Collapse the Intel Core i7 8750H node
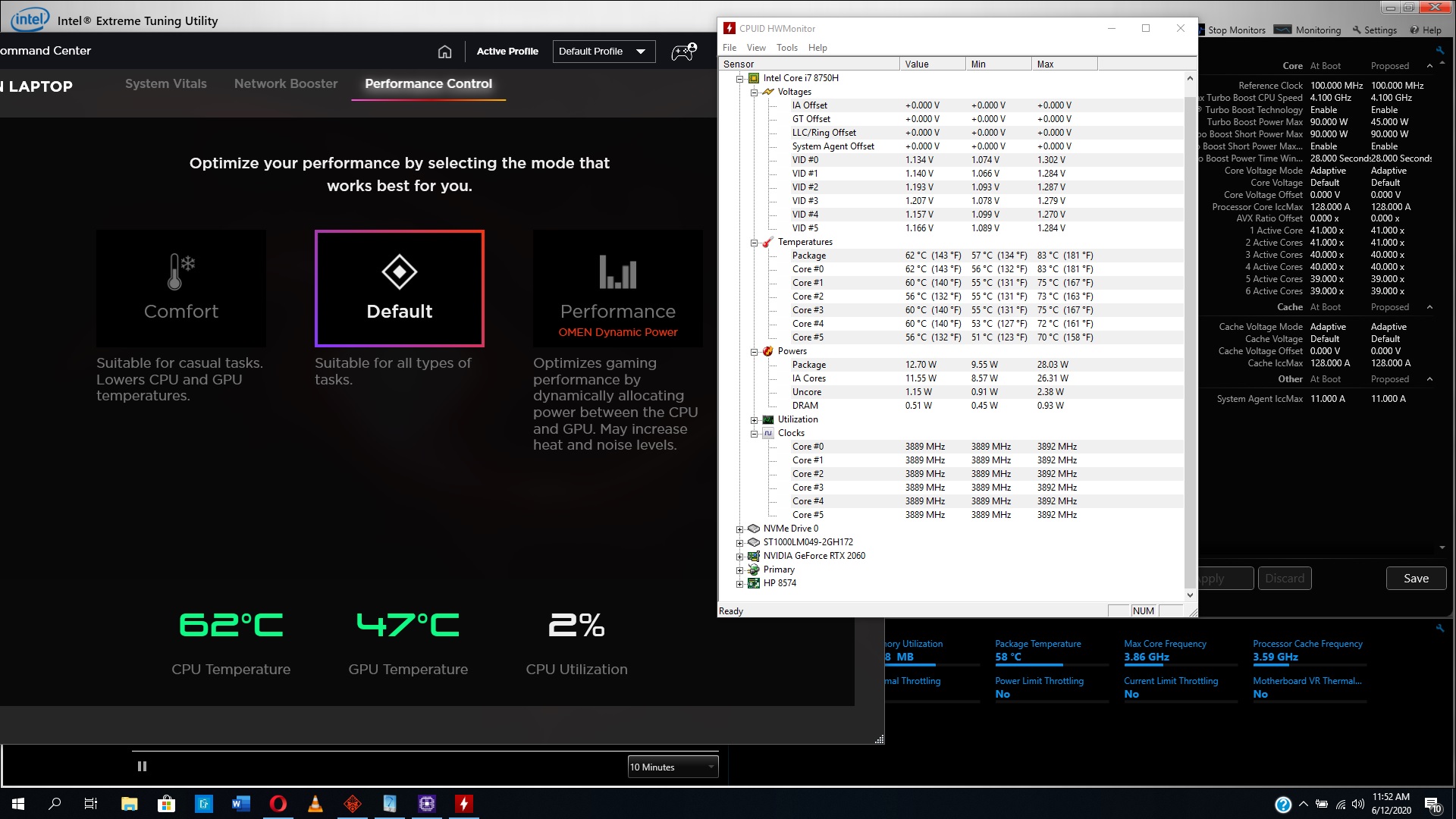Image resolution: width=1456 pixels, height=819 pixels. tap(739, 78)
